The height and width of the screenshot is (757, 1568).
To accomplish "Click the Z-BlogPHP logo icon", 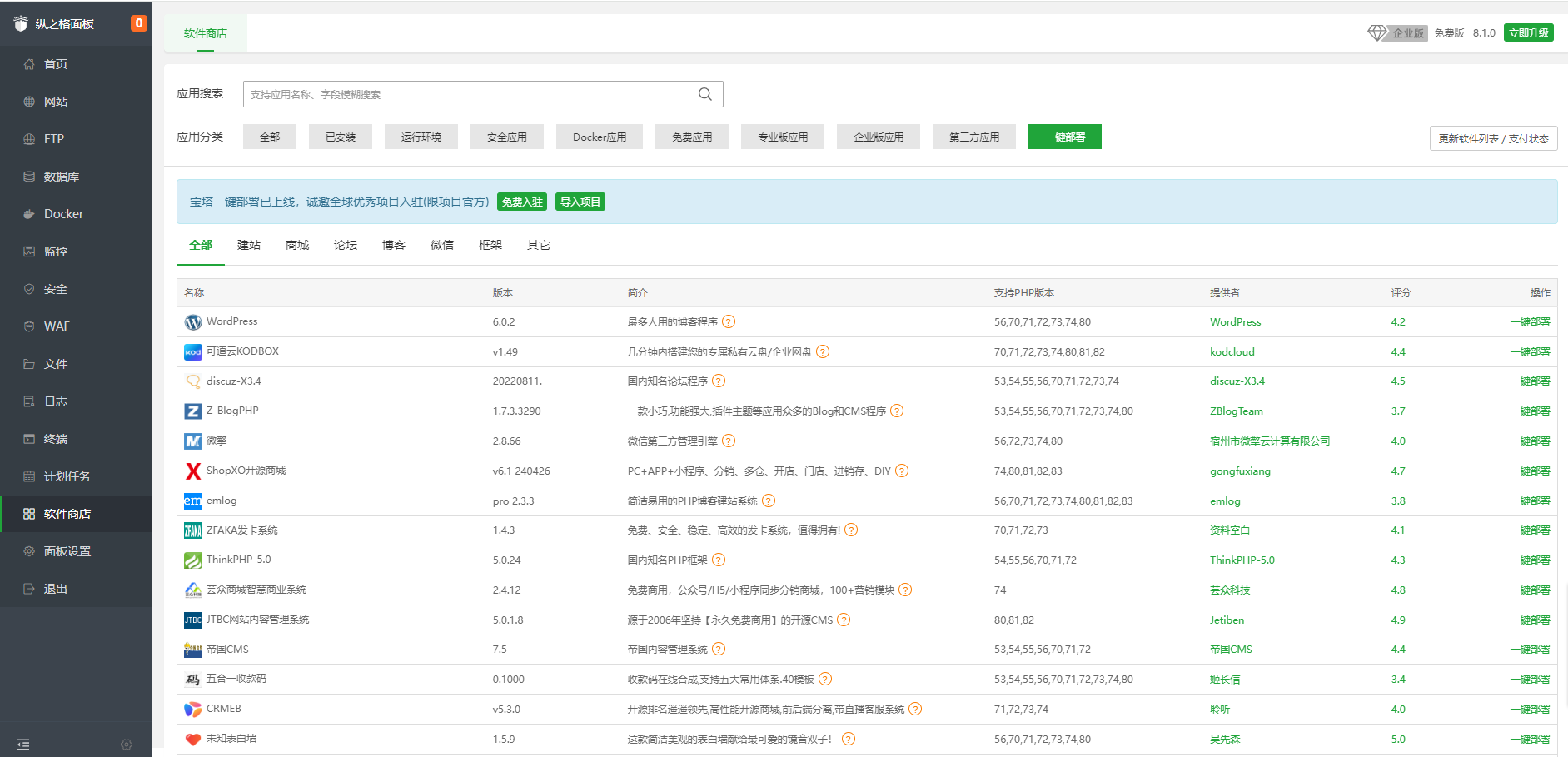I will [x=193, y=411].
